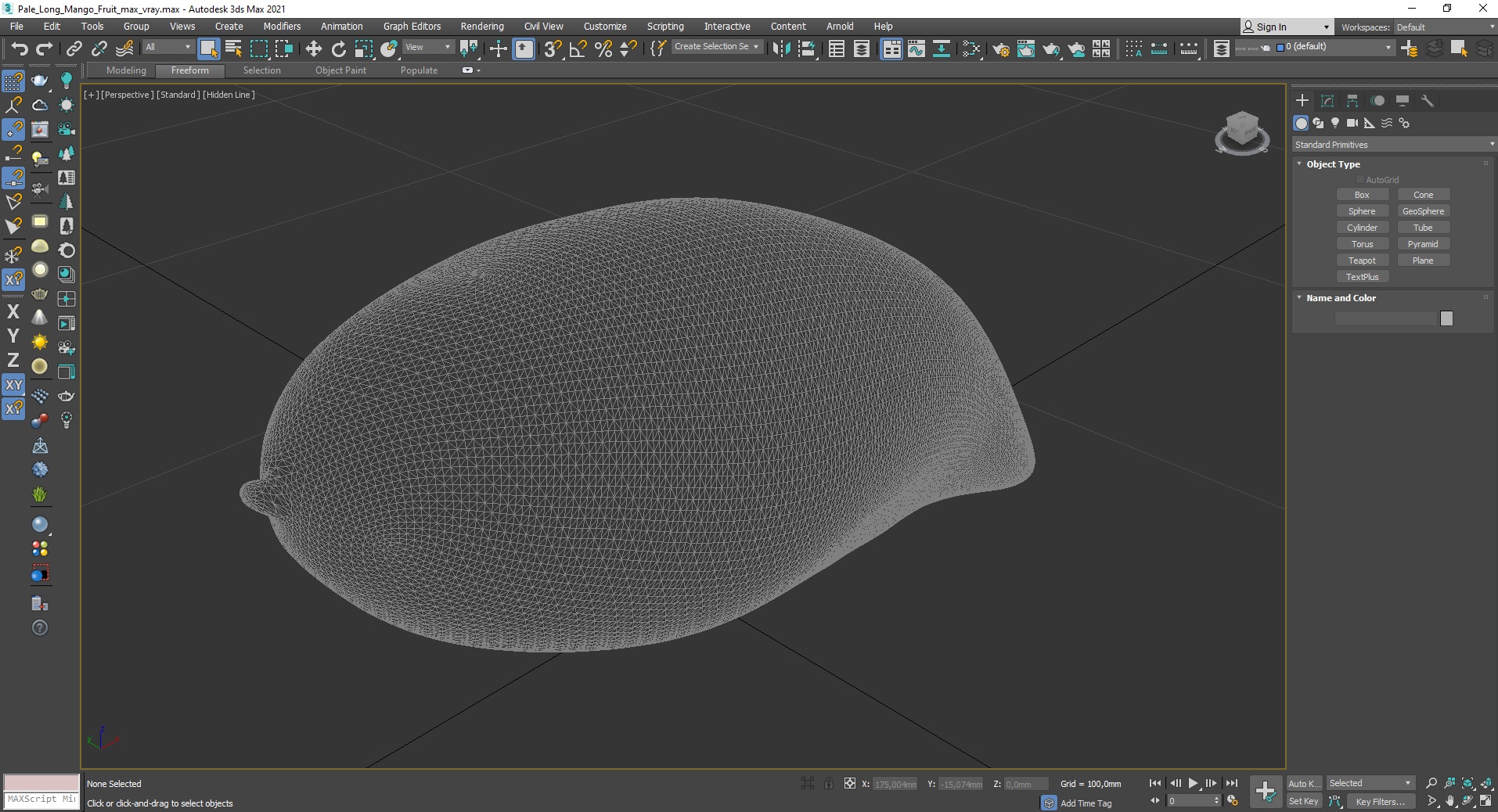Select the Cameras category icon
Image resolution: width=1498 pixels, height=812 pixels.
[x=1352, y=123]
